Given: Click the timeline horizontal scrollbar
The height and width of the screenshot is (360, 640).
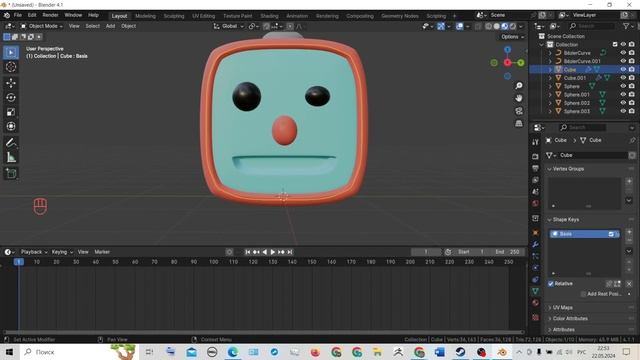Looking at the screenshot, I should (x=264, y=332).
